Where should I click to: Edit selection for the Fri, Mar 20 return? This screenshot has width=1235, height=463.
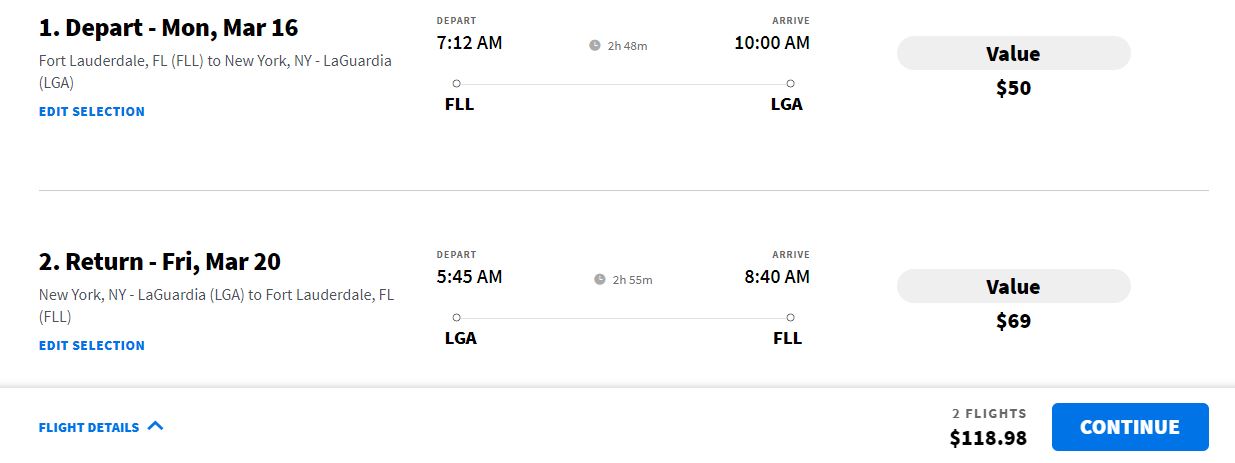pyautogui.click(x=92, y=346)
